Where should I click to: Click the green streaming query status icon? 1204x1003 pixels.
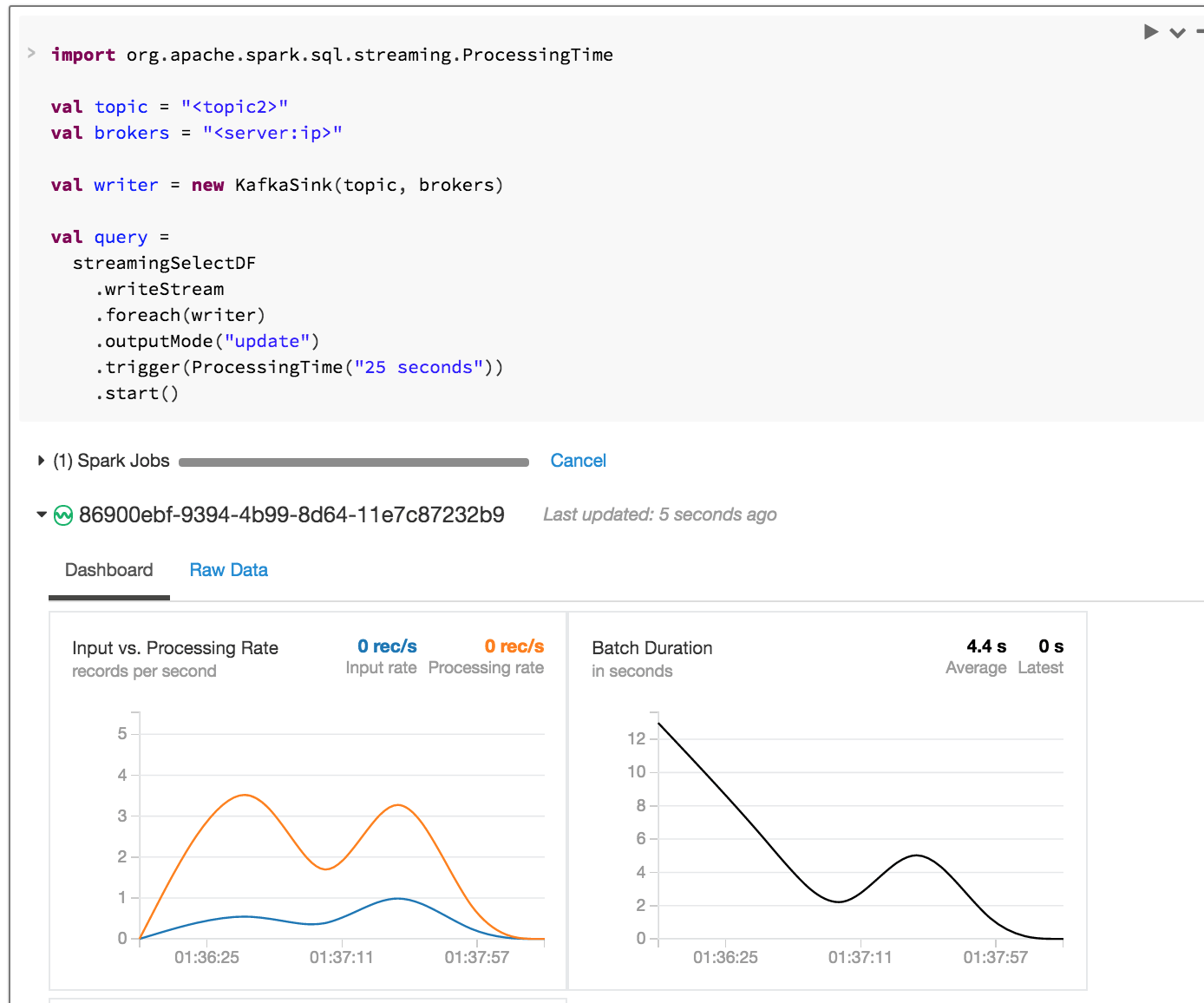pos(63,515)
